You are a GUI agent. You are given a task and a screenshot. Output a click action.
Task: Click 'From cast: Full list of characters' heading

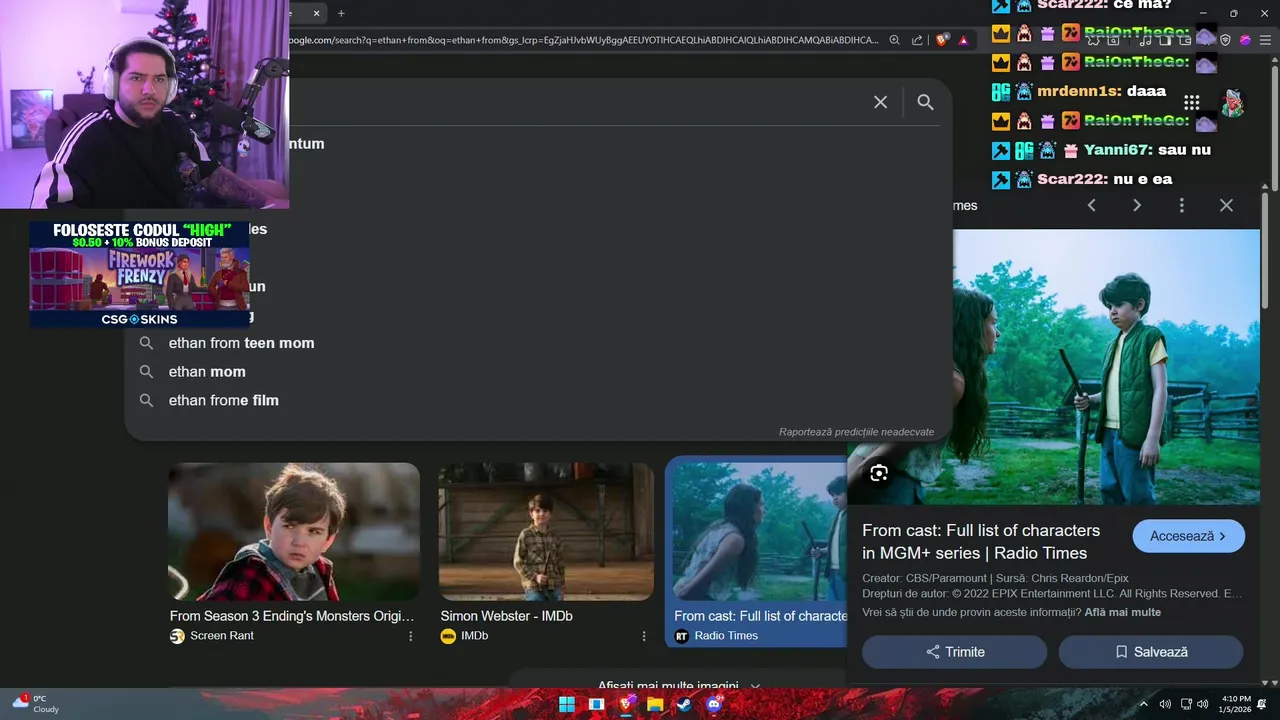point(981,541)
